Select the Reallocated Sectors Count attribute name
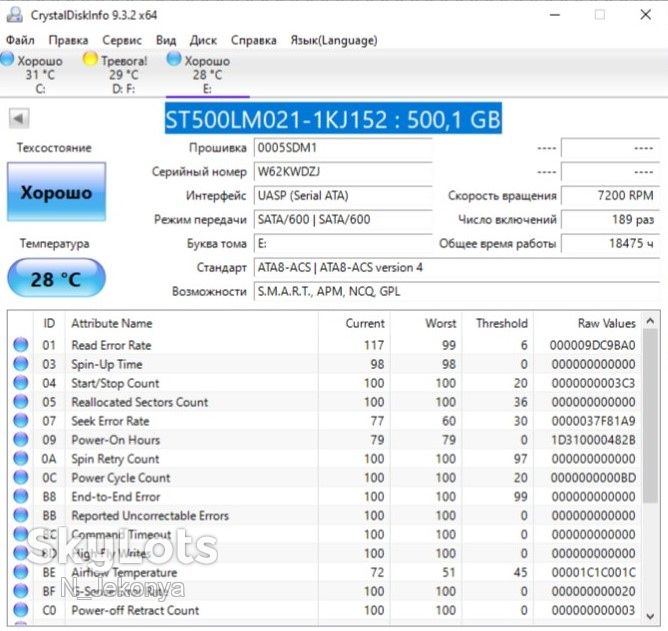 pos(140,402)
